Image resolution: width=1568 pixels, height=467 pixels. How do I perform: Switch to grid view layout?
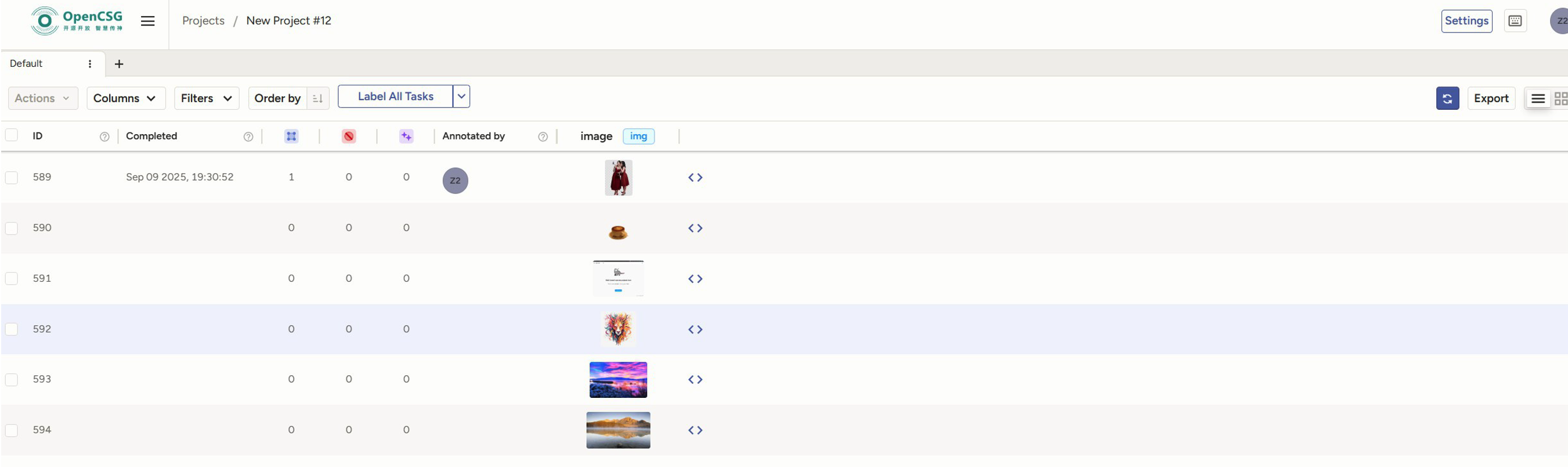(1560, 99)
